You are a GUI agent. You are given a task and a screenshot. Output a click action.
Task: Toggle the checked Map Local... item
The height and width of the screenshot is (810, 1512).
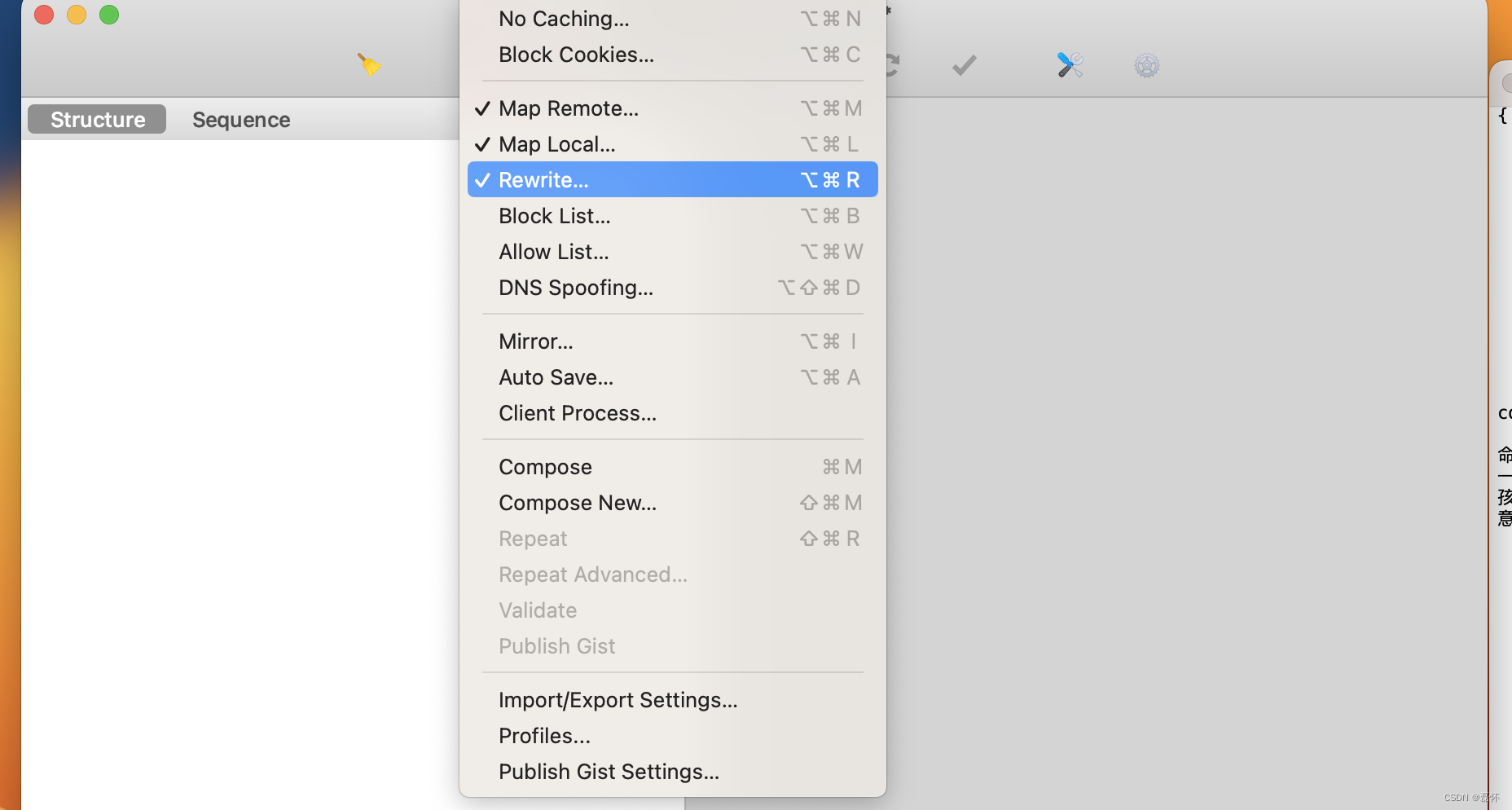coord(672,144)
